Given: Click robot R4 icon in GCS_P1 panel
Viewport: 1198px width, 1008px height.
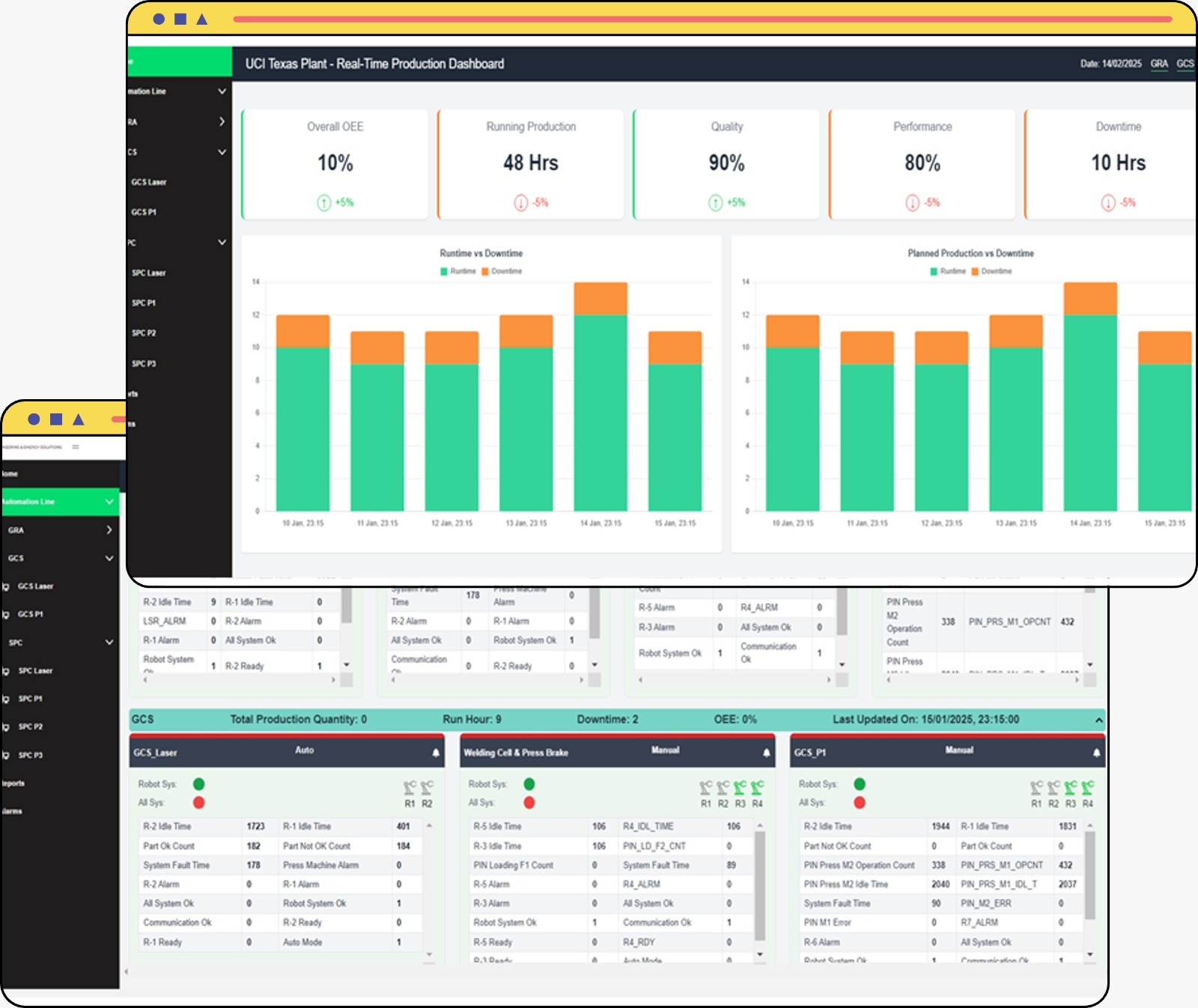Looking at the screenshot, I should coord(1087,788).
